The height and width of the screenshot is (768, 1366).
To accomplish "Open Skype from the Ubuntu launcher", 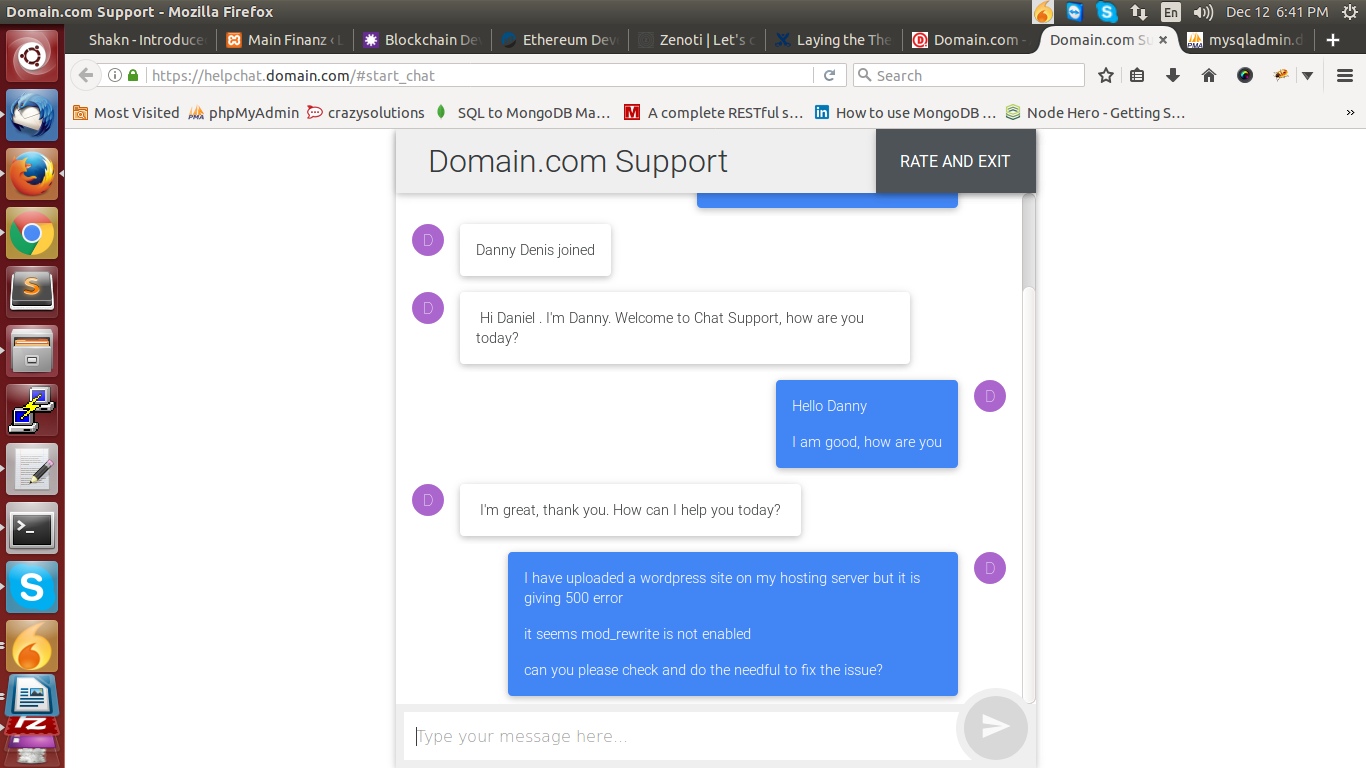I will 32,587.
